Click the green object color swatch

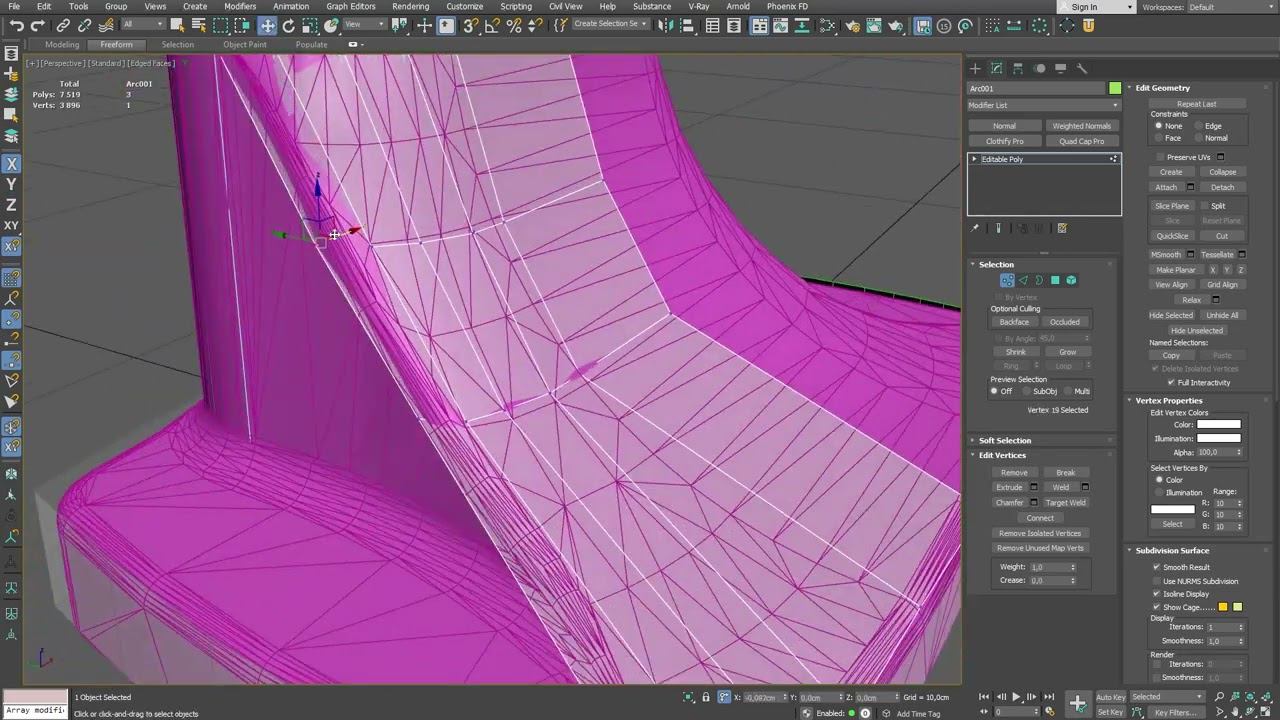[1115, 88]
